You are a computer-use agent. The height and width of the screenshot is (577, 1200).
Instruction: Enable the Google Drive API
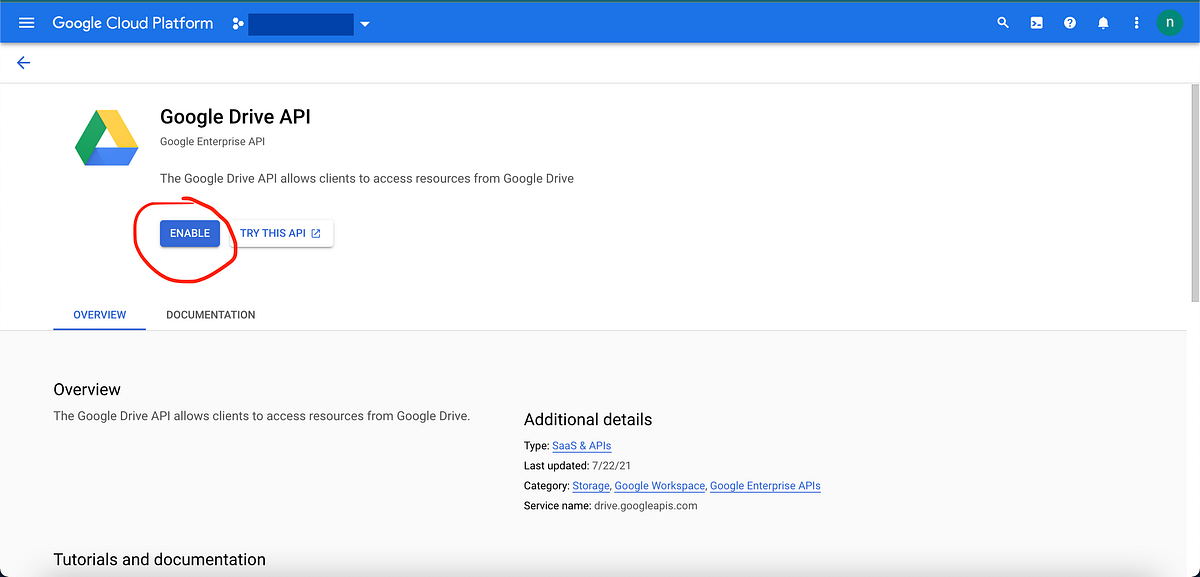pyautogui.click(x=190, y=232)
